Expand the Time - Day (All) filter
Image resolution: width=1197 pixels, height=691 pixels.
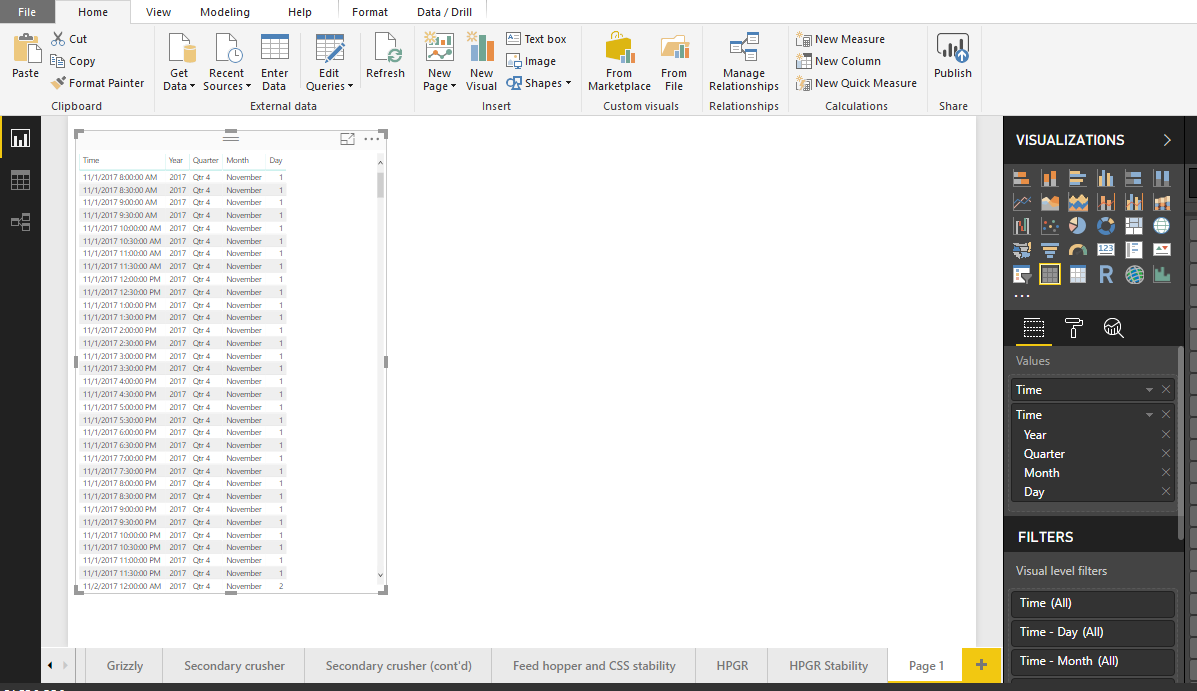point(1092,632)
